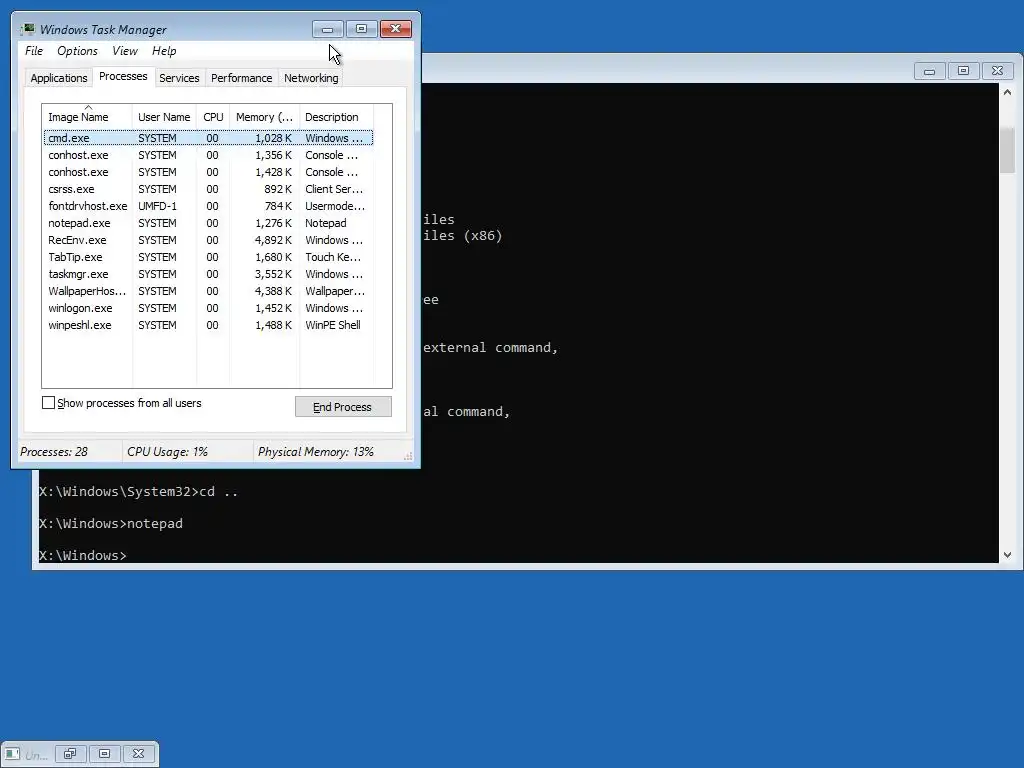Select the notepad.exe process
The image size is (1024, 768).
click(208, 223)
